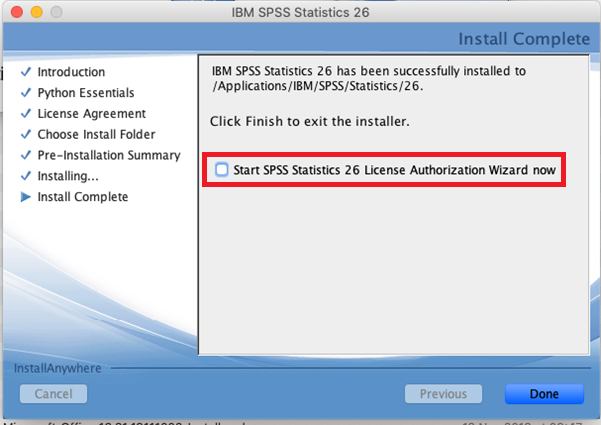Close the installer with red window button
601x425 pixels.
pyautogui.click(x=17, y=12)
